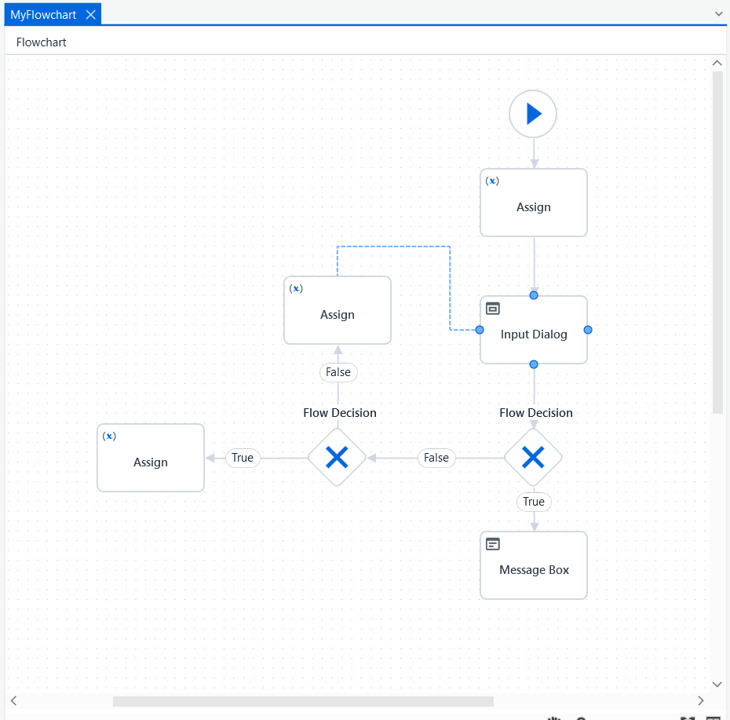Click the True label next to leftmost Assign
The width and height of the screenshot is (730, 720).
tap(243, 458)
